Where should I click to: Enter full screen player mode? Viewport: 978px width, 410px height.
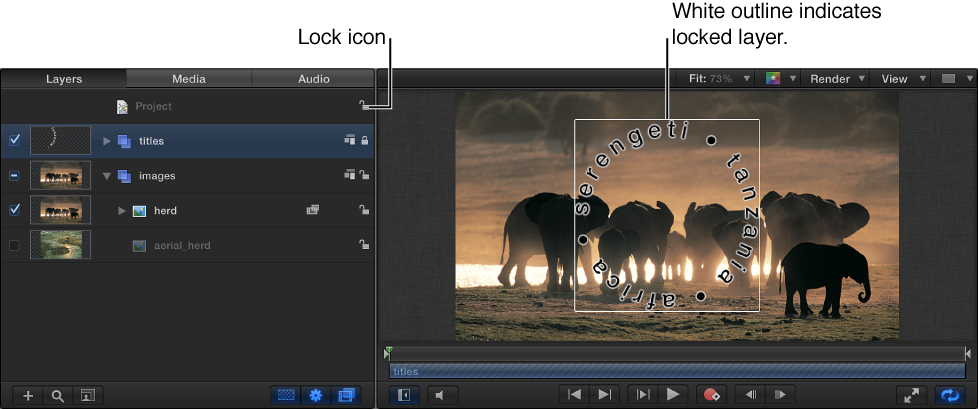(911, 394)
